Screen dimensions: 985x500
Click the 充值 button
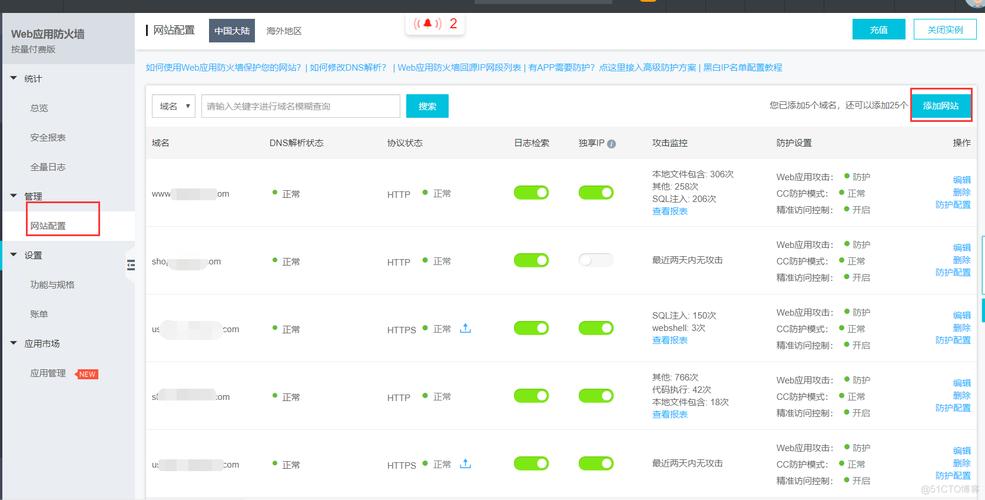point(879,30)
